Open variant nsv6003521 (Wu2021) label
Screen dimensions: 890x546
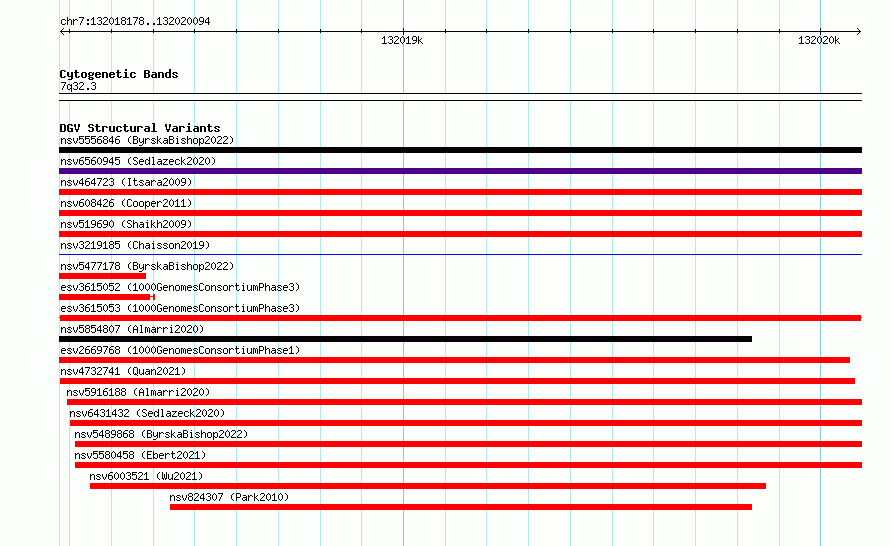[146, 476]
